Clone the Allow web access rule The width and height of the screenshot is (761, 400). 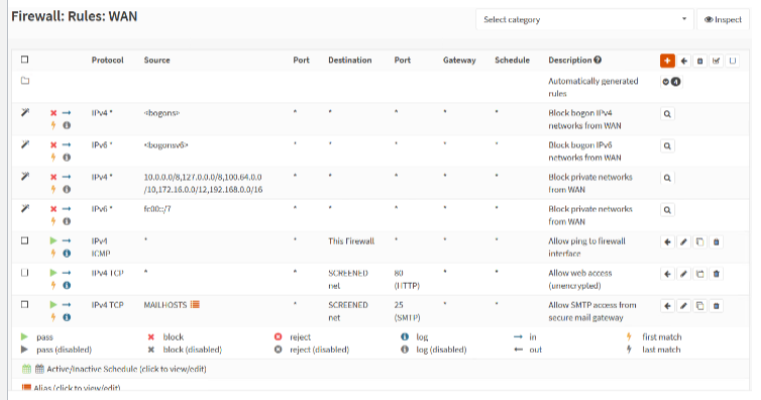click(699, 274)
